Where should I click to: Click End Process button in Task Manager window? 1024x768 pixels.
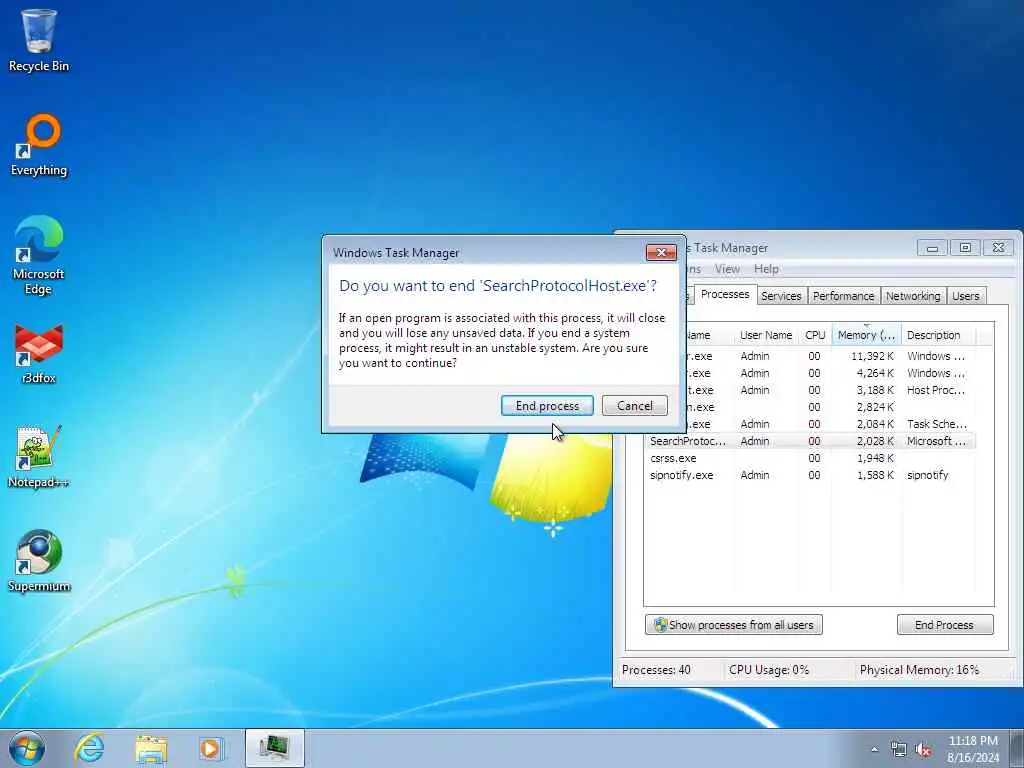[x=944, y=624]
